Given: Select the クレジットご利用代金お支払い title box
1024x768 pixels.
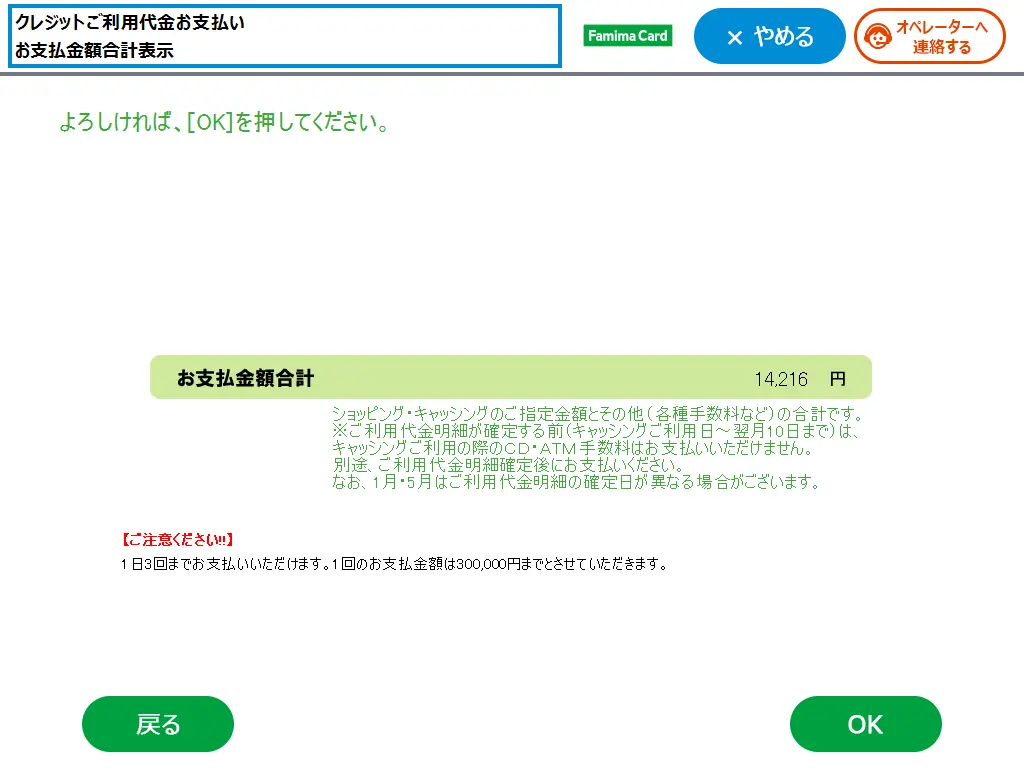Looking at the screenshot, I should [285, 36].
